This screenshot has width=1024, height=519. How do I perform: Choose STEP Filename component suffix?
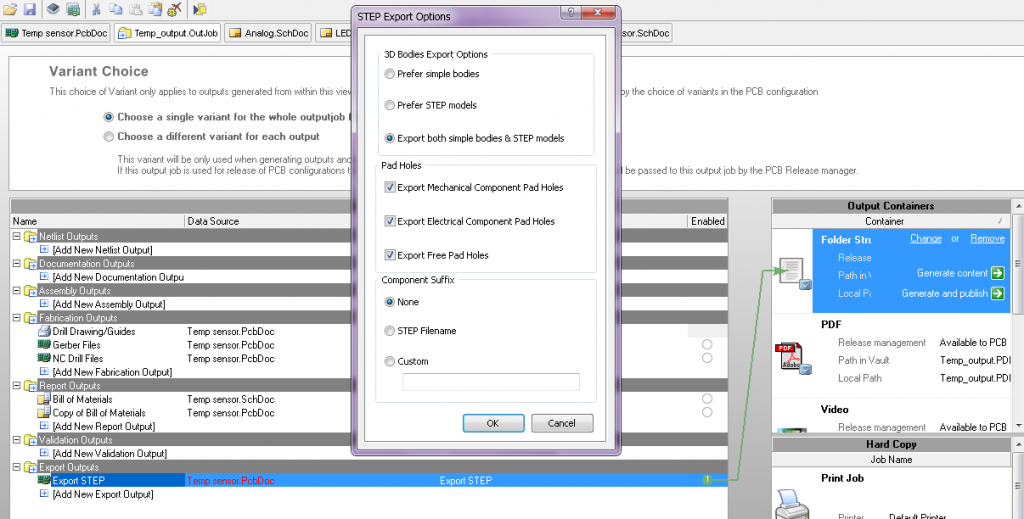tap(389, 331)
